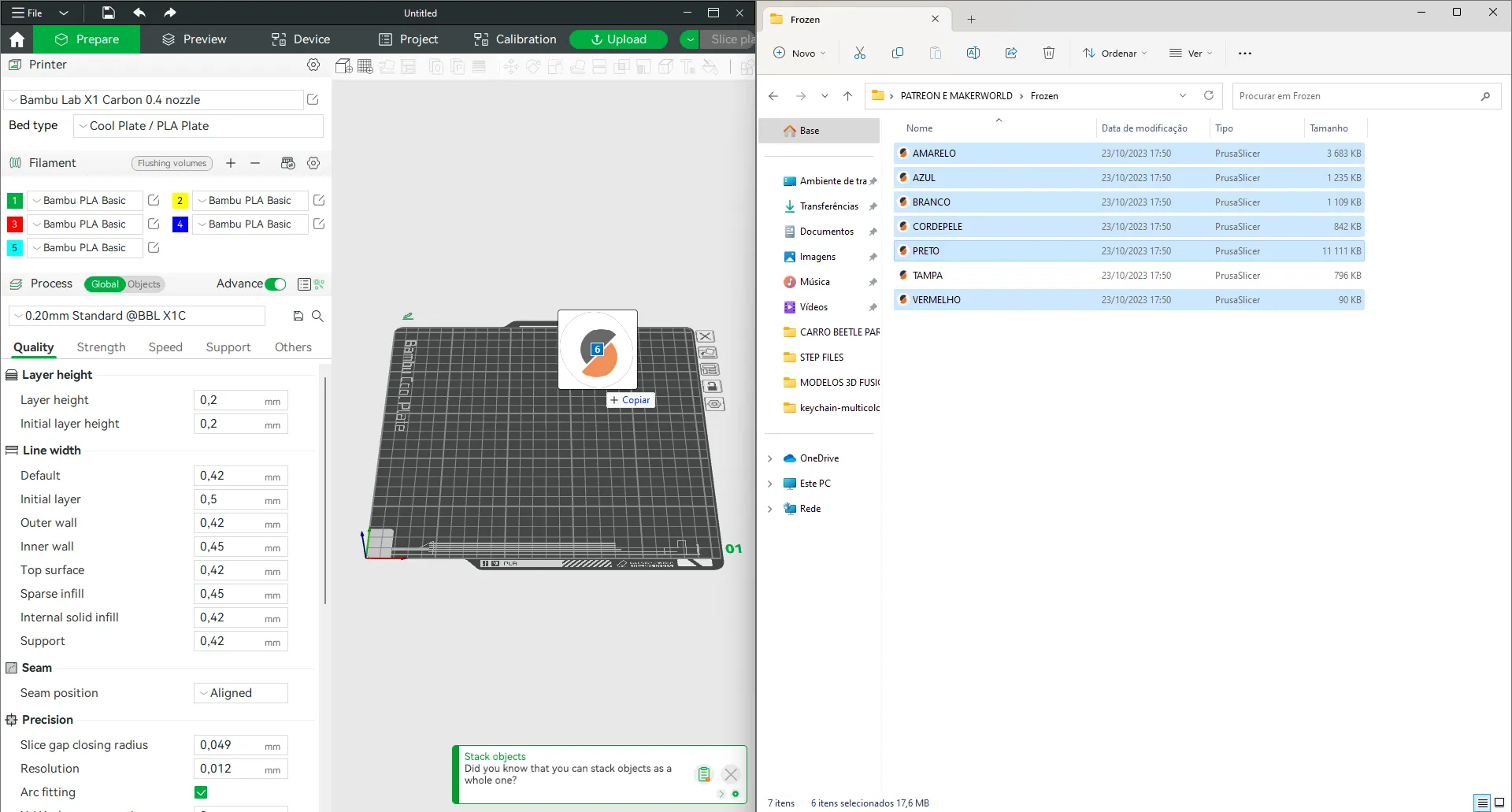Open the Bed type dropdown

pos(198,126)
